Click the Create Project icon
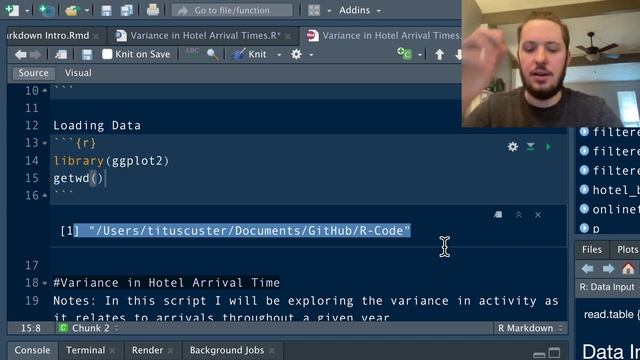This screenshot has height=360, width=640. coord(46,10)
